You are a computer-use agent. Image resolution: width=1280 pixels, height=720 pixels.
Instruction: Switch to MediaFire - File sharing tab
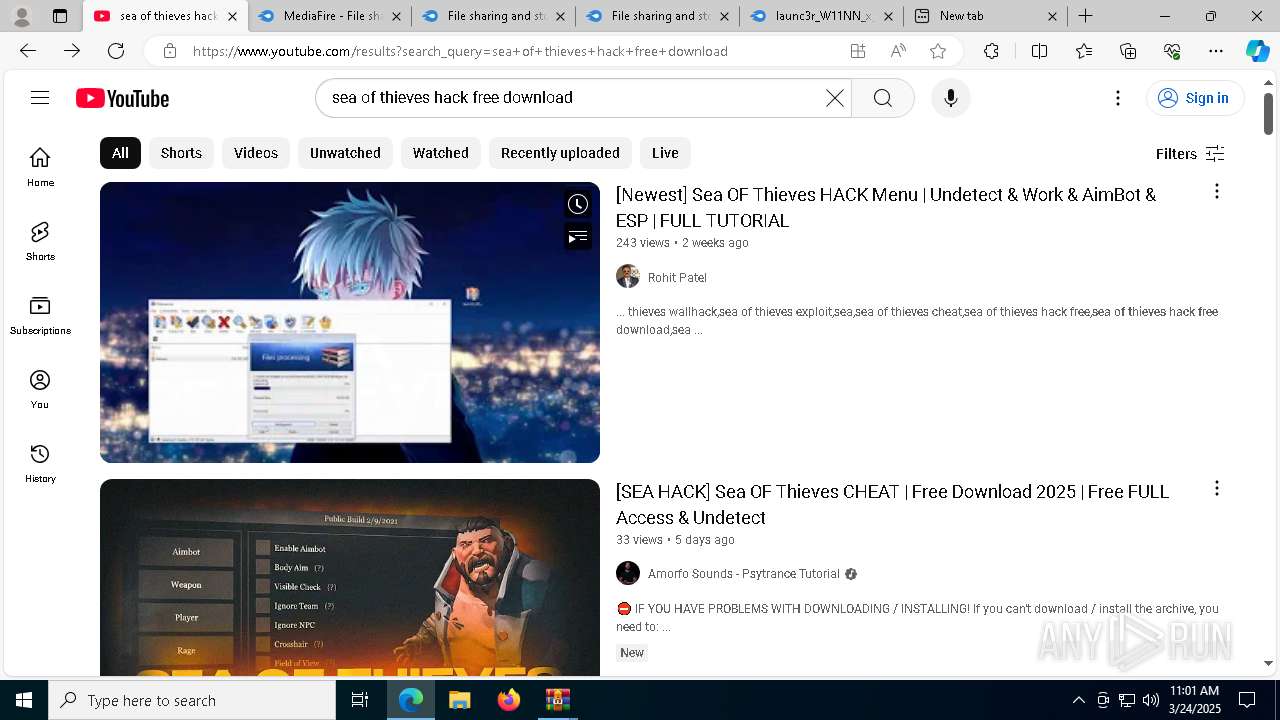click(x=330, y=16)
